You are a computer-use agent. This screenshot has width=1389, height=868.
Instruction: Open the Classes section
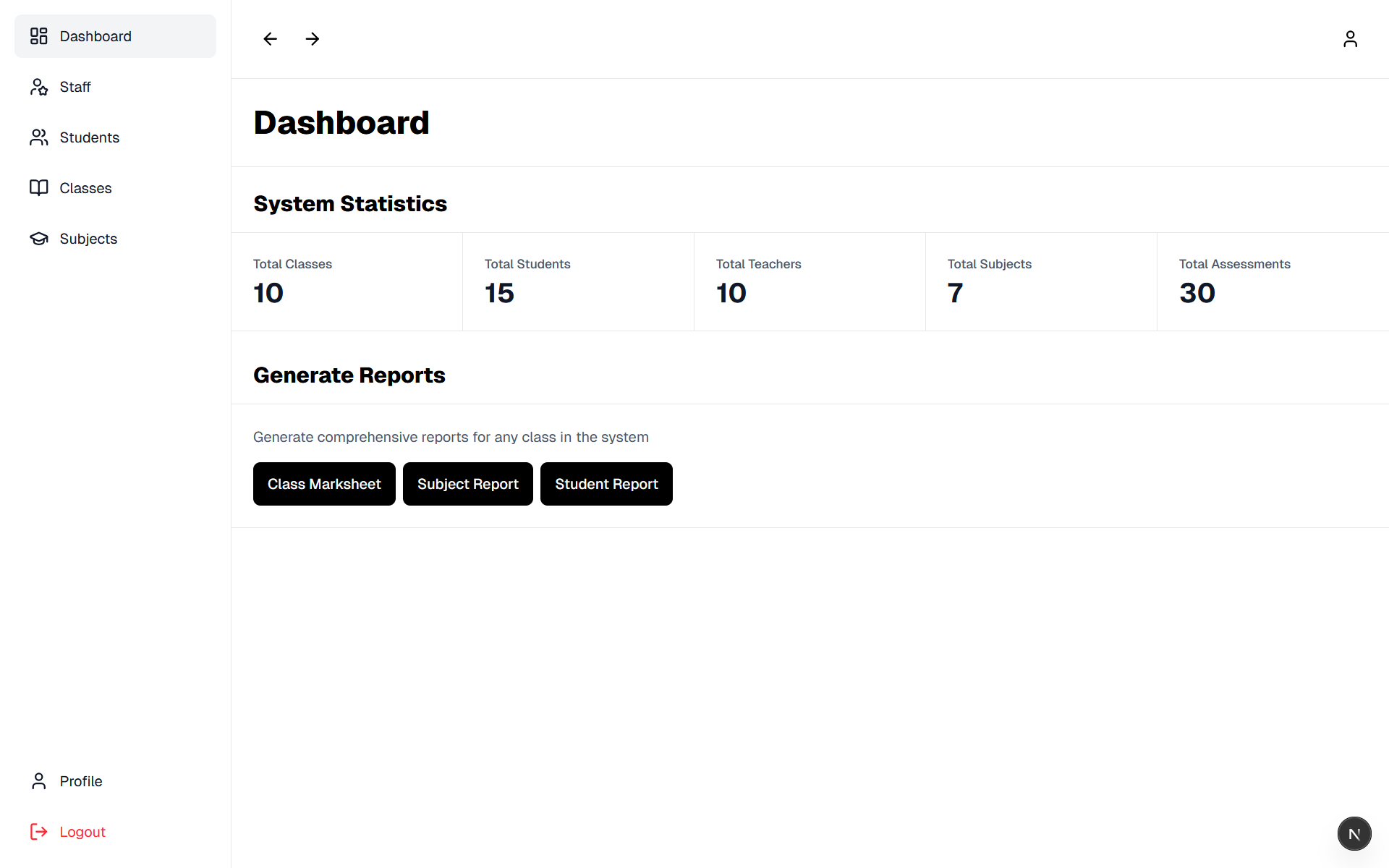coord(115,188)
